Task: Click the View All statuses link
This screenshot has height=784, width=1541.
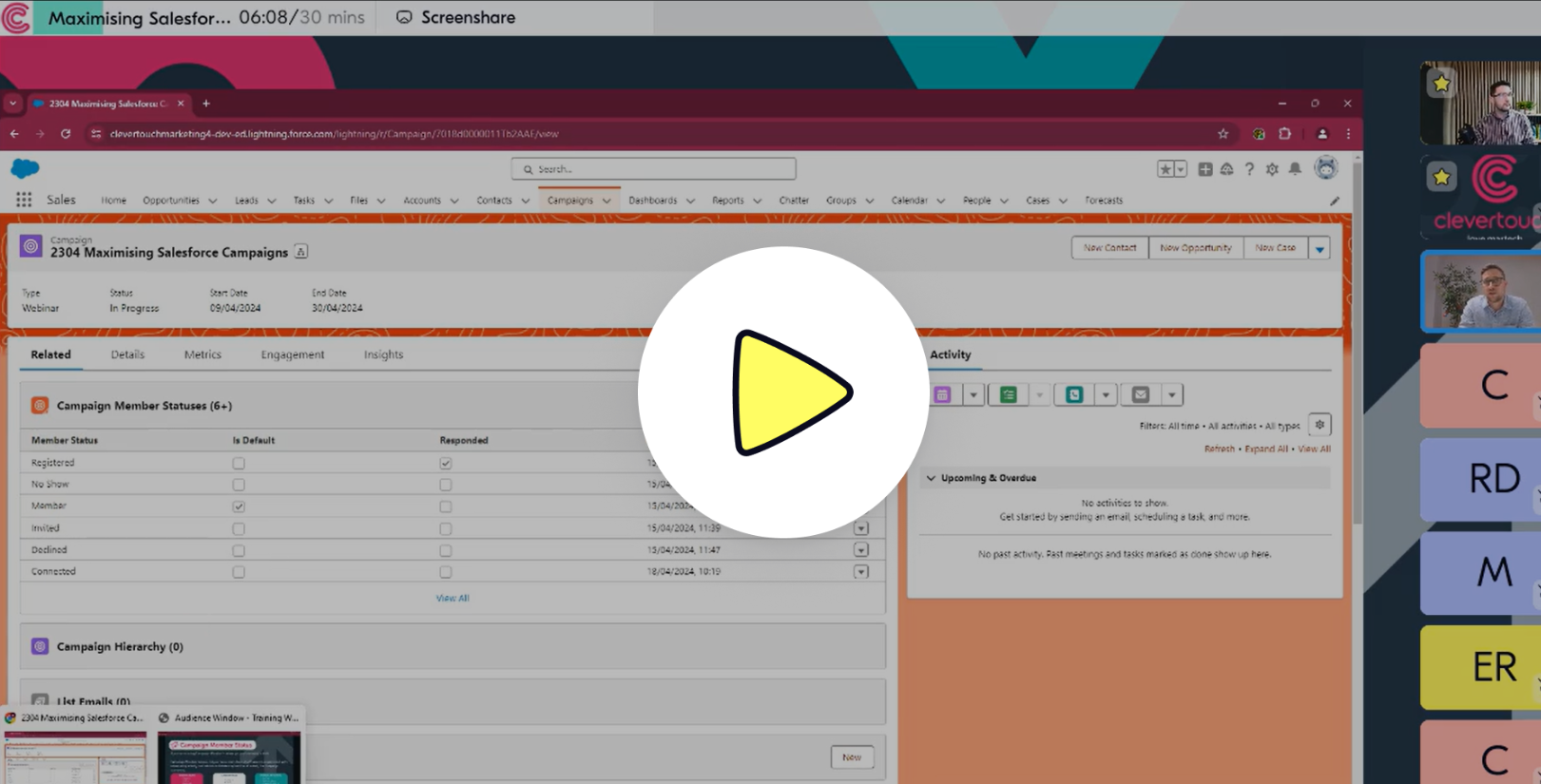Action: coord(453,598)
